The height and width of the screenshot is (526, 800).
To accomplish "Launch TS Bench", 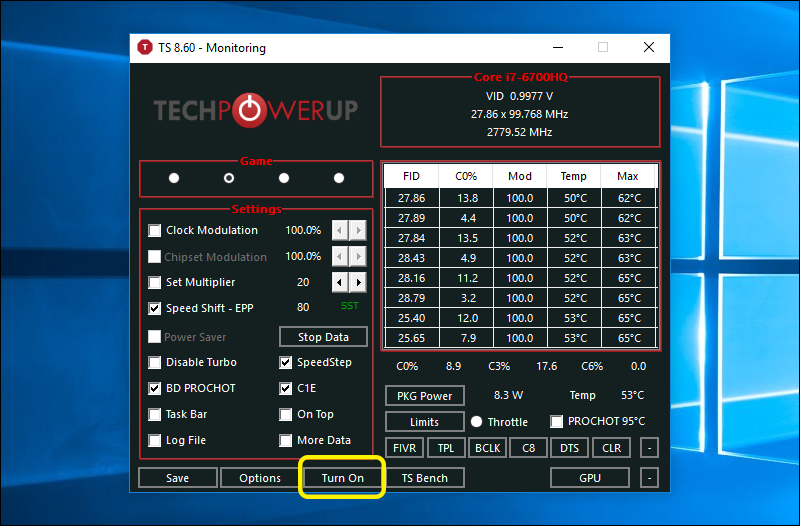I will pos(424,478).
